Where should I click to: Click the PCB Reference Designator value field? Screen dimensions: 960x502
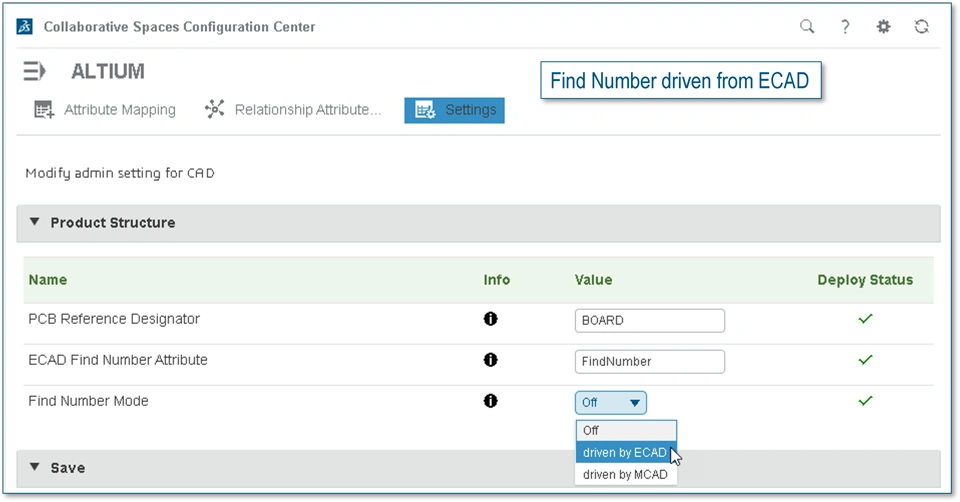click(x=650, y=321)
